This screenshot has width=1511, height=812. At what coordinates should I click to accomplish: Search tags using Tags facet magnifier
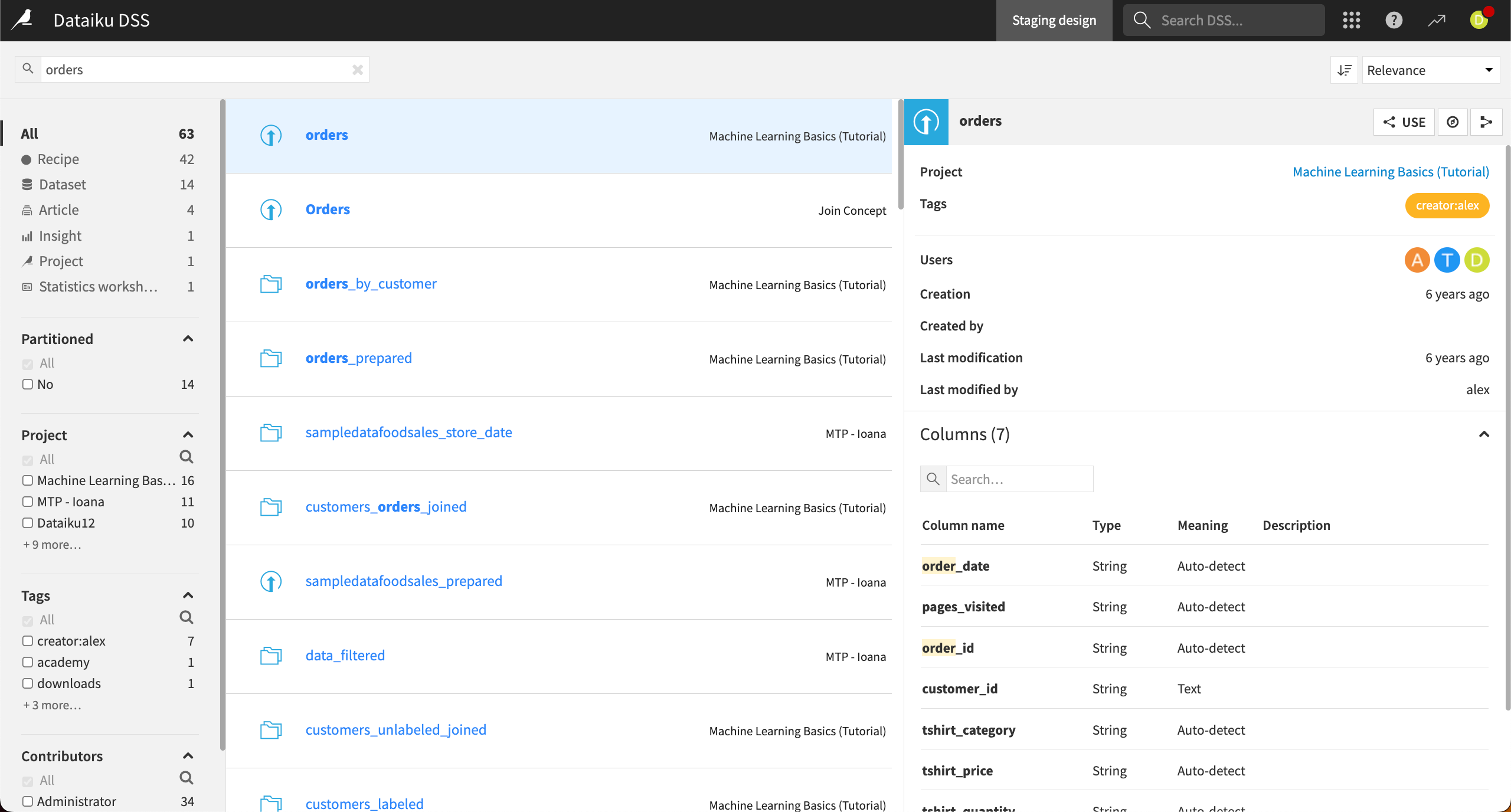(186, 617)
